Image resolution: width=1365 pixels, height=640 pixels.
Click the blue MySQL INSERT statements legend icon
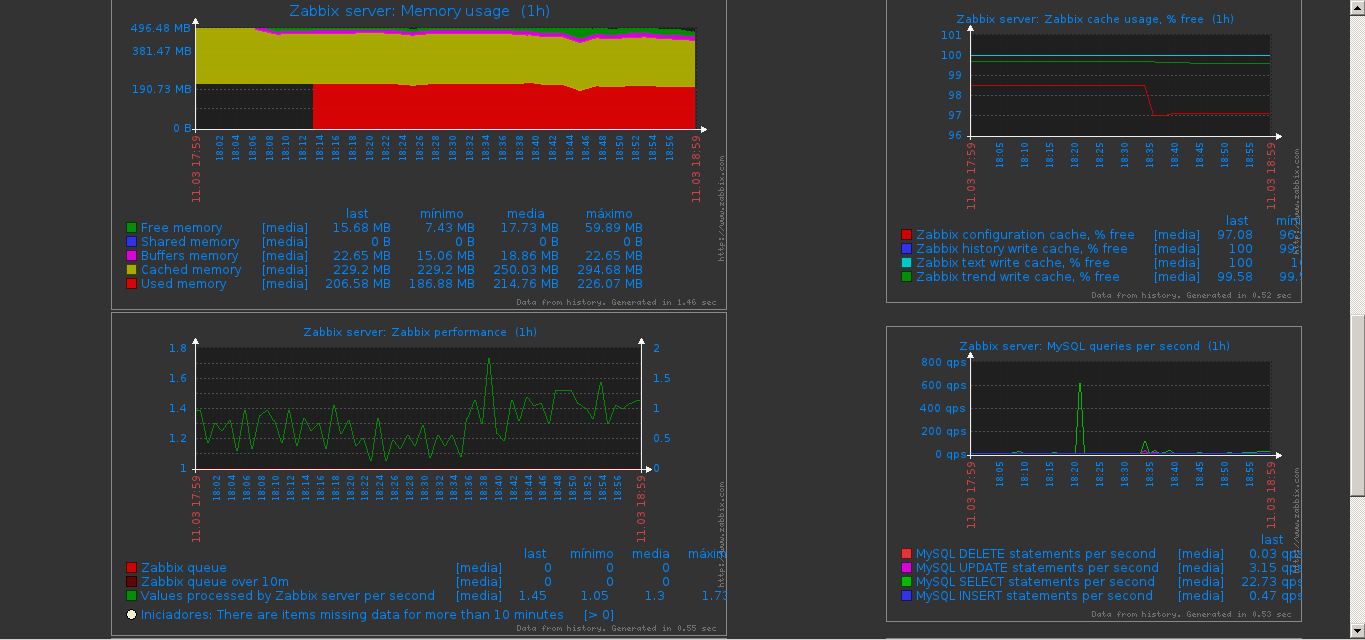coord(906,596)
